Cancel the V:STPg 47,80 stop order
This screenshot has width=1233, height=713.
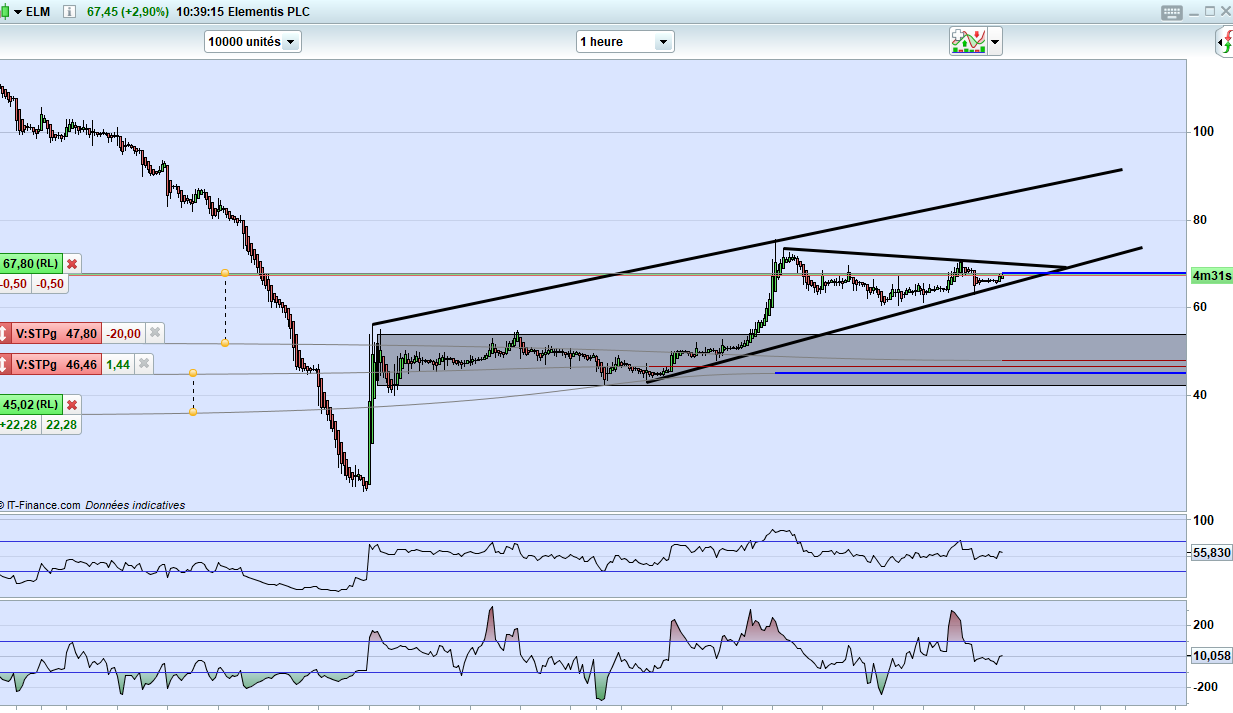[154, 334]
